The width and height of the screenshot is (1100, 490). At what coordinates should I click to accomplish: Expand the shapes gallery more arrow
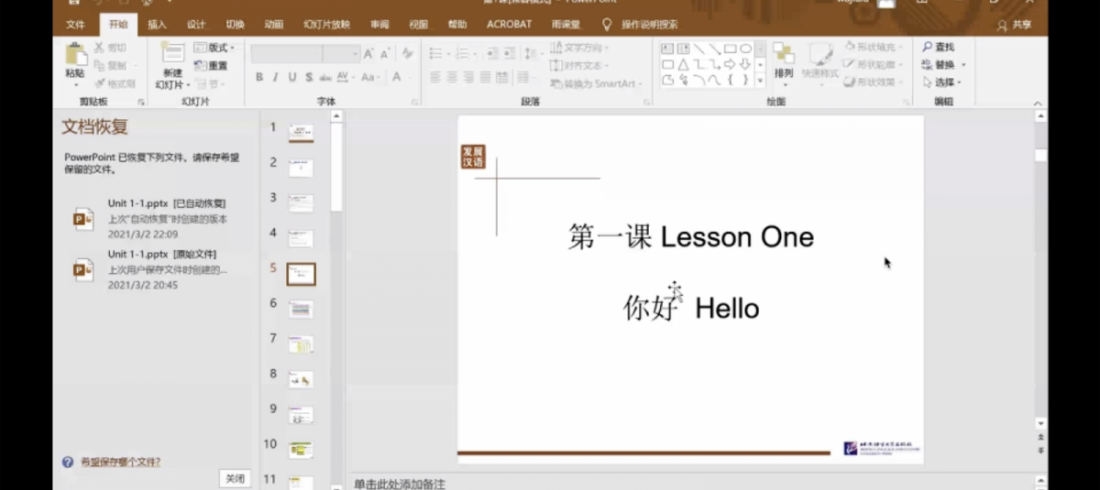(x=760, y=81)
